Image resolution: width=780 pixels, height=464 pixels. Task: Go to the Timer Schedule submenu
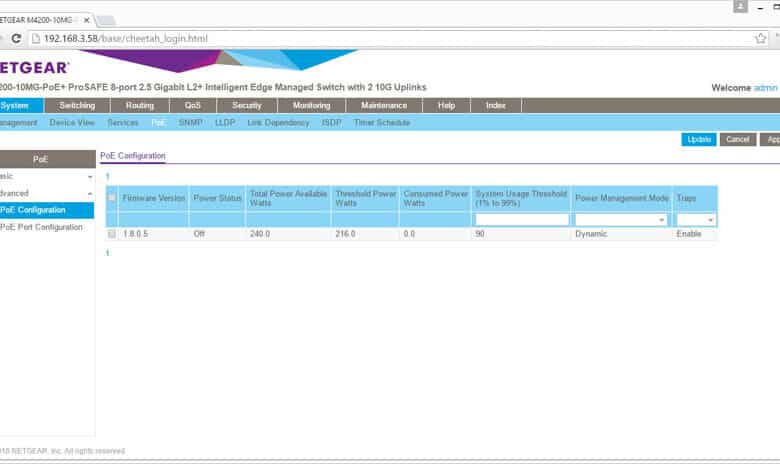382,122
